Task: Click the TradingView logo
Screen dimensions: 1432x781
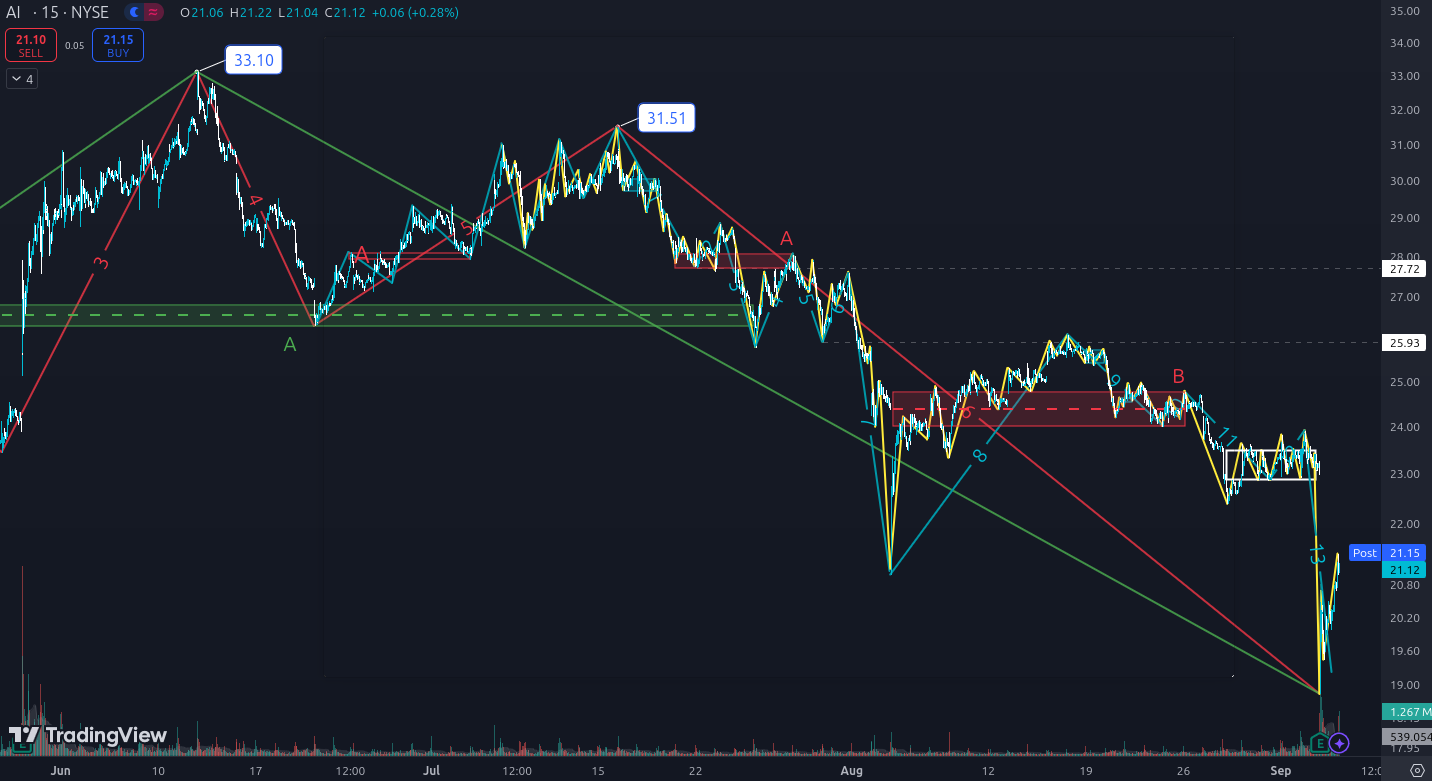Action: [88, 736]
